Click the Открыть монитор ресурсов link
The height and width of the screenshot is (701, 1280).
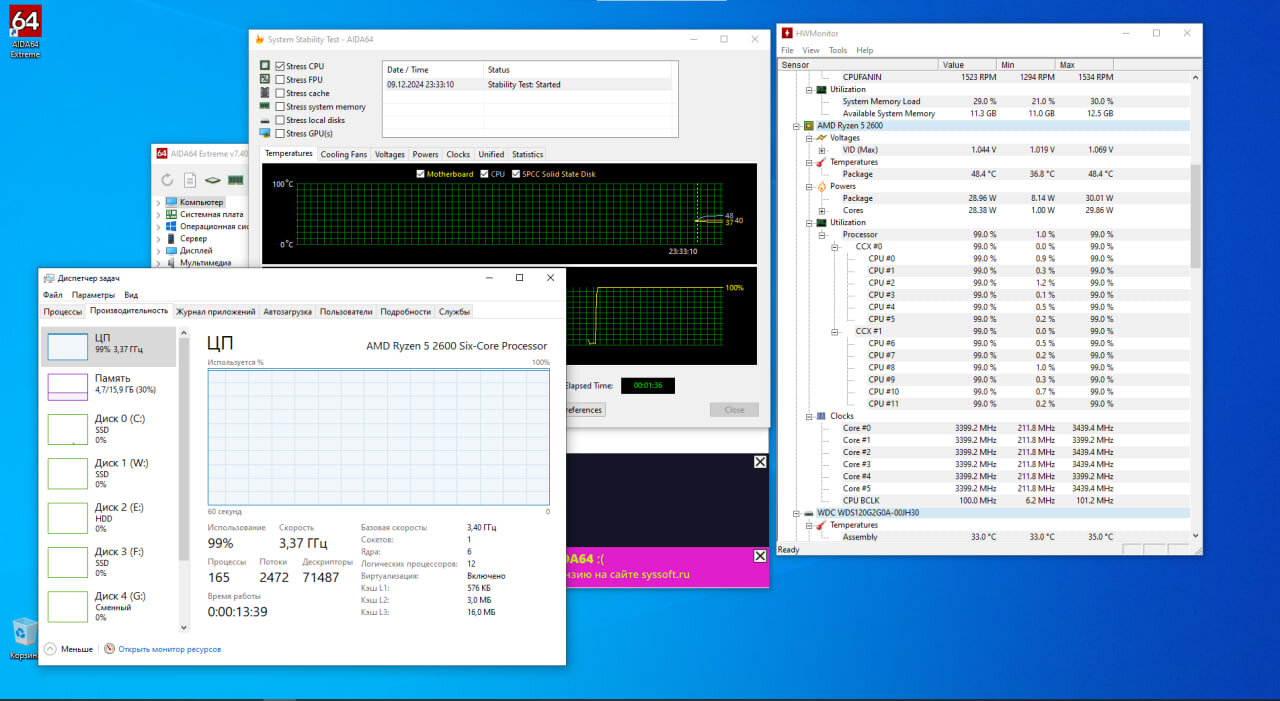point(169,649)
